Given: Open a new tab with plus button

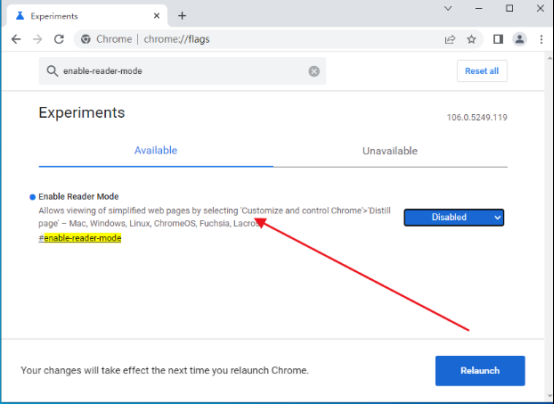Looking at the screenshot, I should coord(182,16).
